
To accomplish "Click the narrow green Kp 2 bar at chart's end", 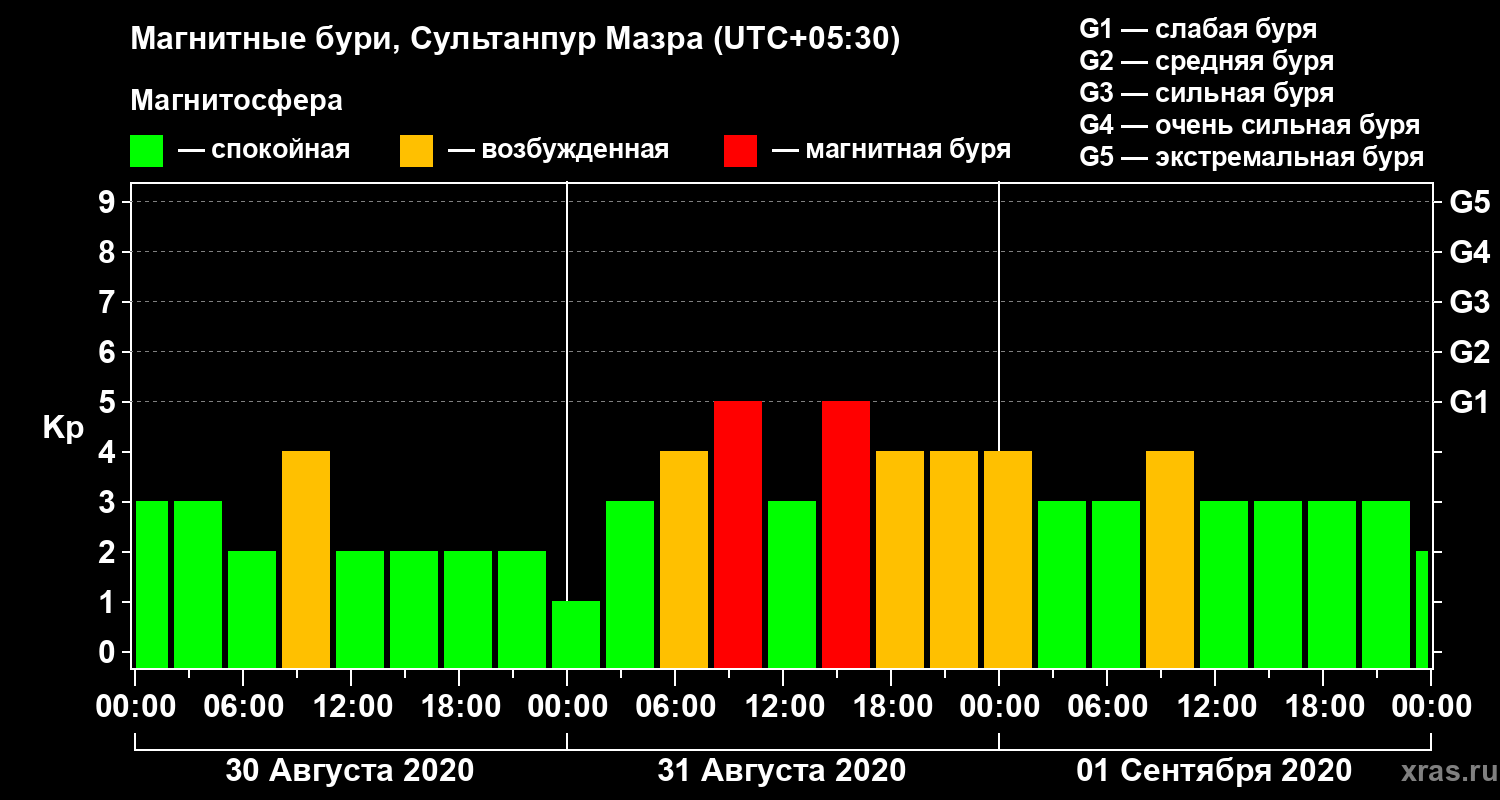I will (1422, 610).
